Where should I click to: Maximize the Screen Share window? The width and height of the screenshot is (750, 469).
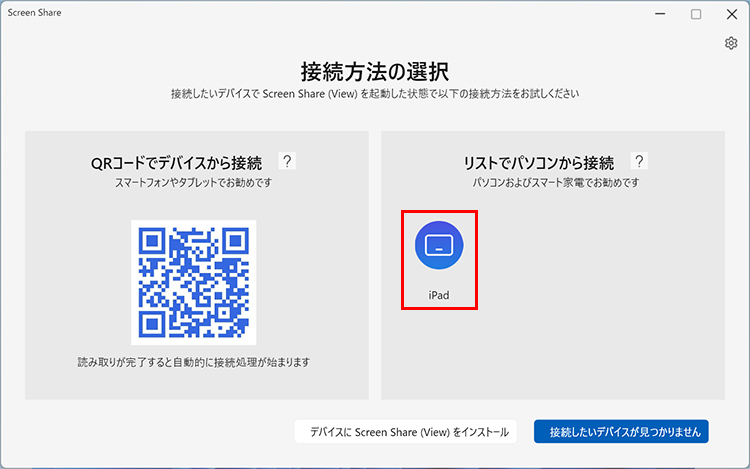pos(696,14)
